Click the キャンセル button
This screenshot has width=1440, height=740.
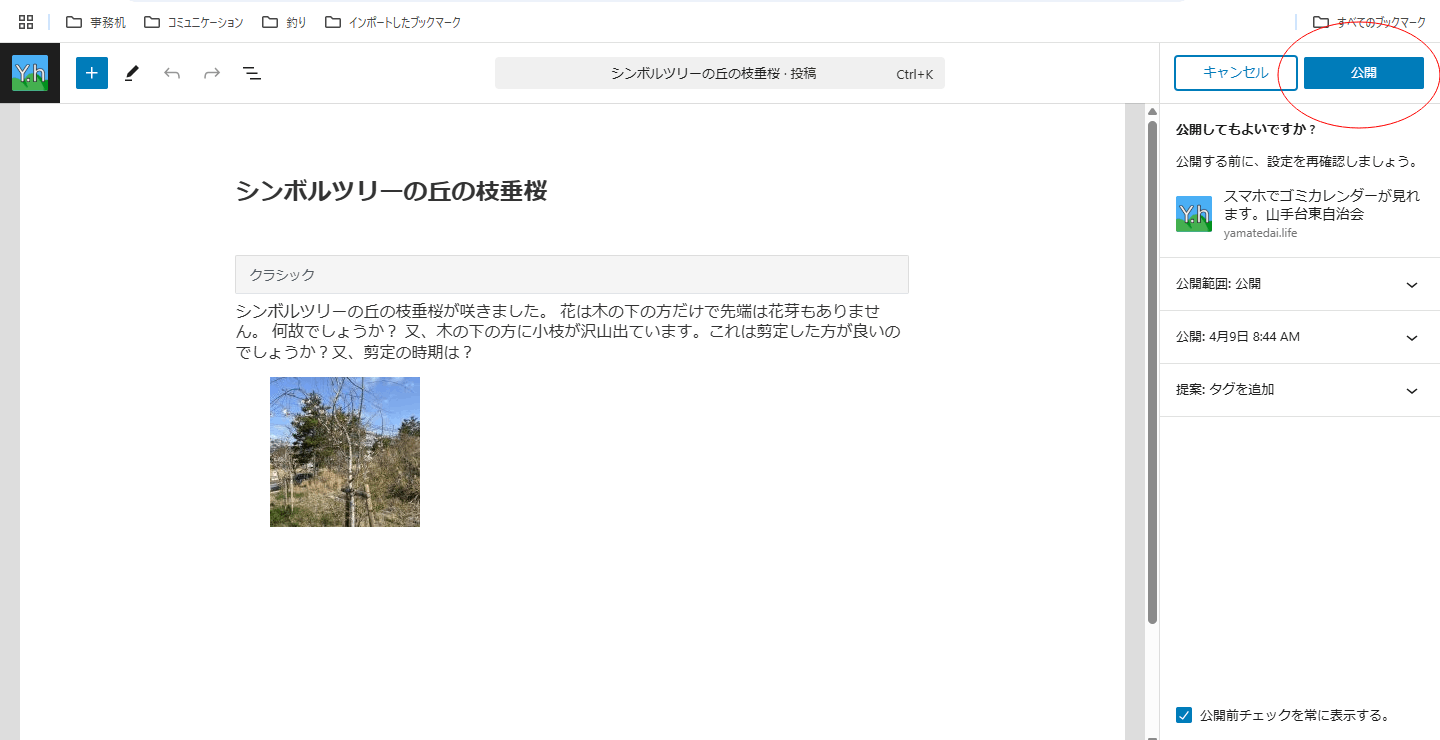pos(1236,73)
